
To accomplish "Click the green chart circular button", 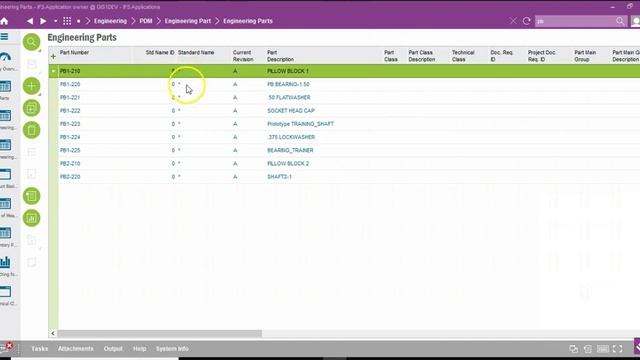I will coord(31,218).
